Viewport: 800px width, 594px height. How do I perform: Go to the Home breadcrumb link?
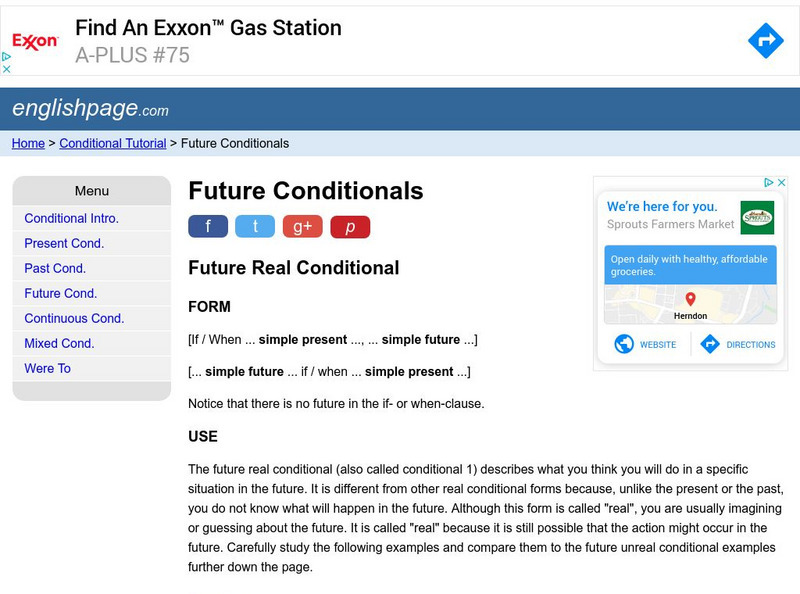[x=28, y=143]
